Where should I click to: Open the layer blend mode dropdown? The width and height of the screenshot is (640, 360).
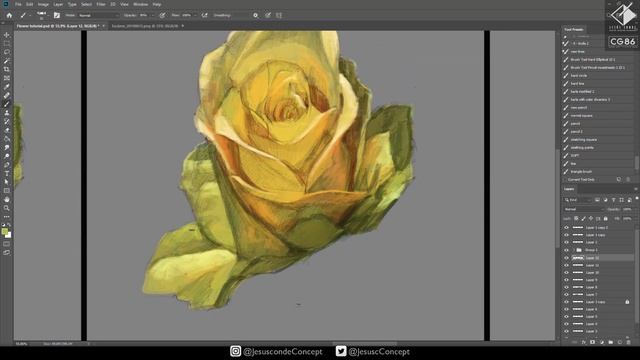(583, 209)
